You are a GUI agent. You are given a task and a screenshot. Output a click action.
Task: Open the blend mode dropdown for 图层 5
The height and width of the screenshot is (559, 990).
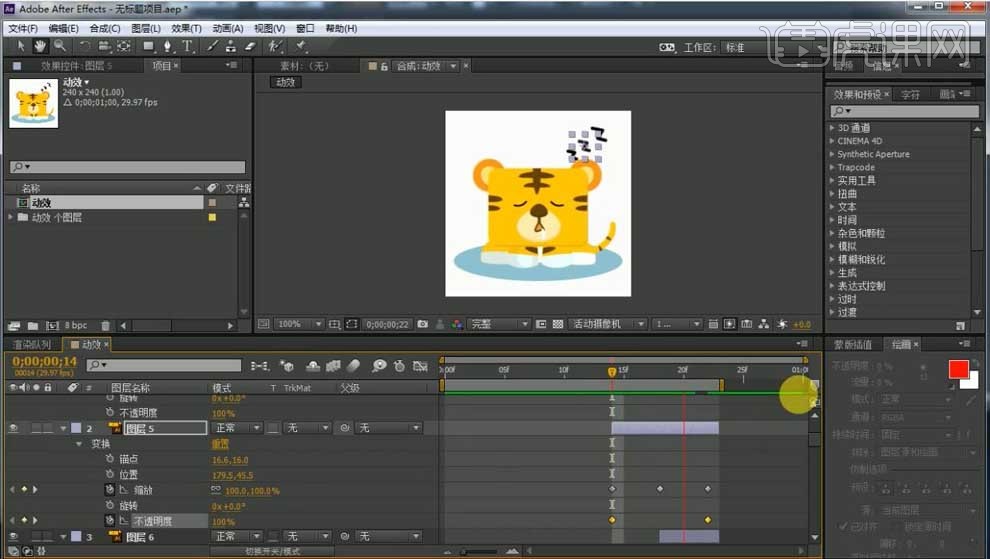(237, 428)
